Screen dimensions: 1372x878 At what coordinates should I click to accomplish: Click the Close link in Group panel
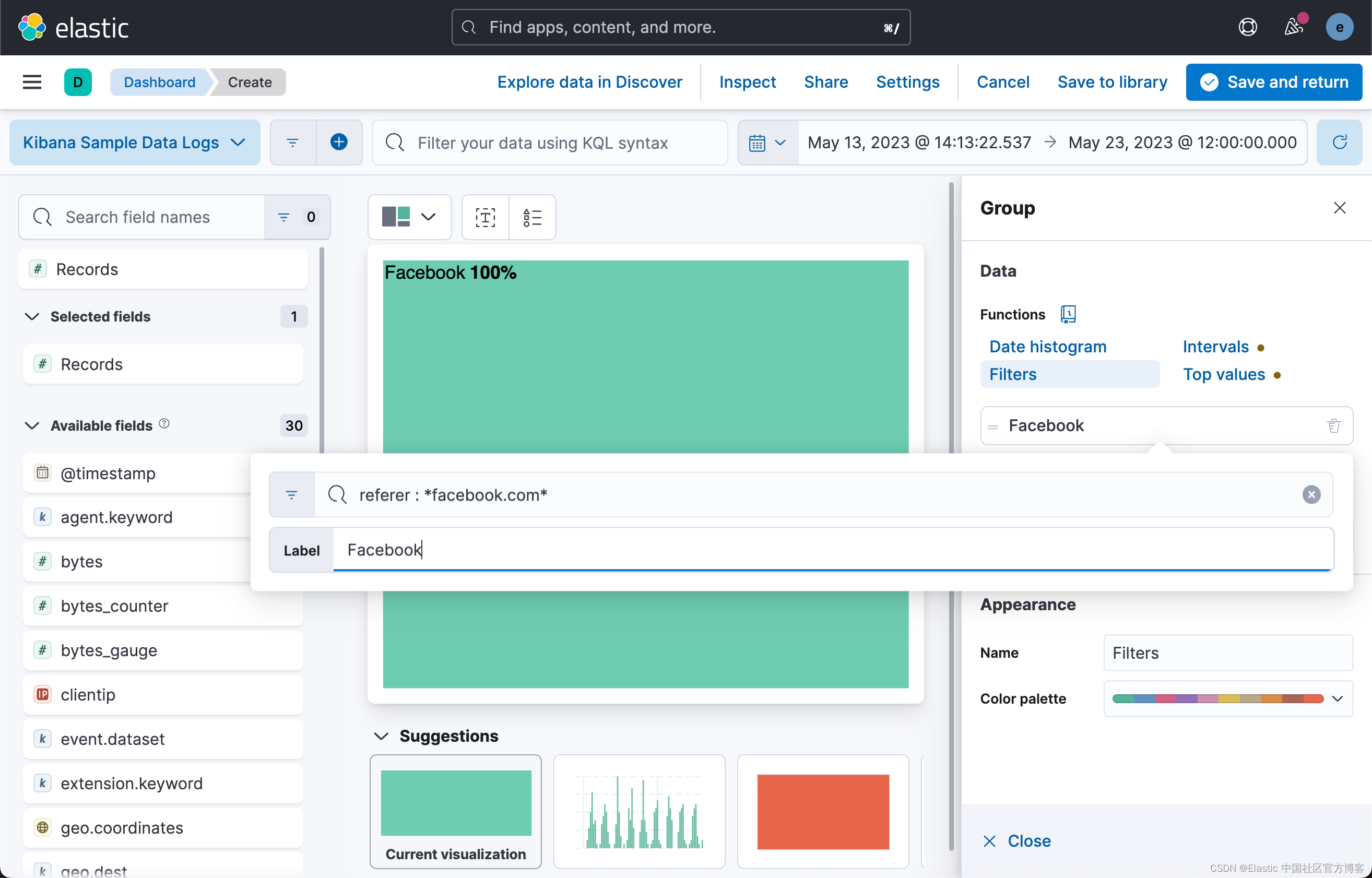click(x=1017, y=841)
